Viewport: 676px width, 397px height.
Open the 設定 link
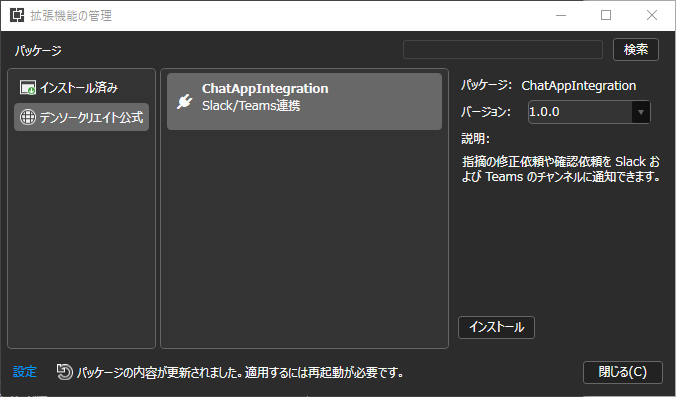point(25,372)
